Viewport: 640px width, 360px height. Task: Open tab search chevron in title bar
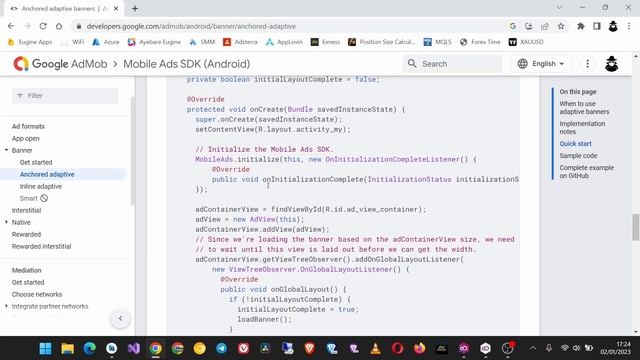tap(560, 7)
